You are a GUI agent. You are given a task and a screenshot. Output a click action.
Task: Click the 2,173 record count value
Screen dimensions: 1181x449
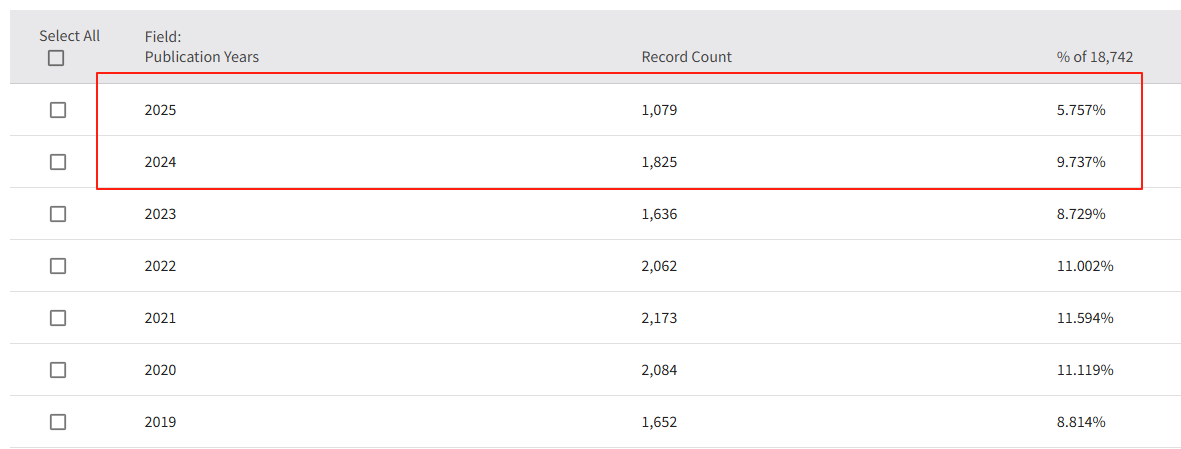659,318
